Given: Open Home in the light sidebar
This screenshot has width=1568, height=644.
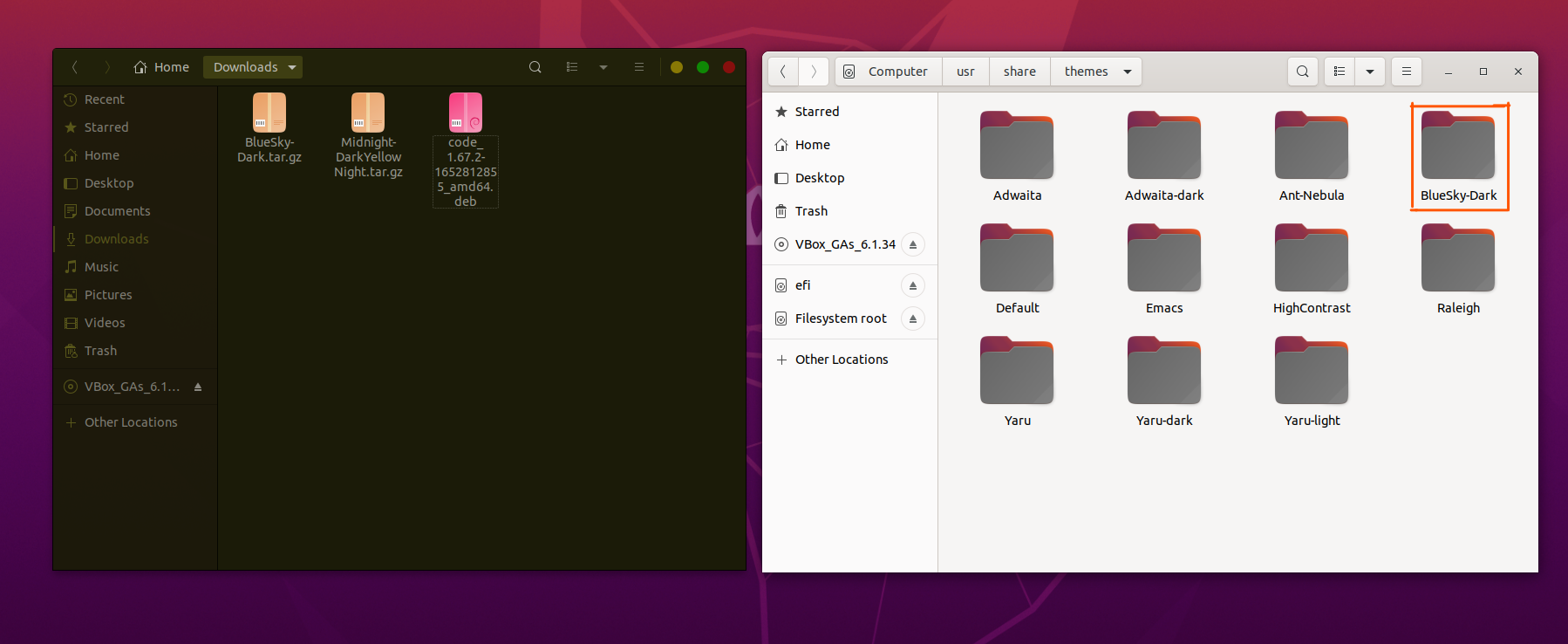Looking at the screenshot, I should (850, 145).
